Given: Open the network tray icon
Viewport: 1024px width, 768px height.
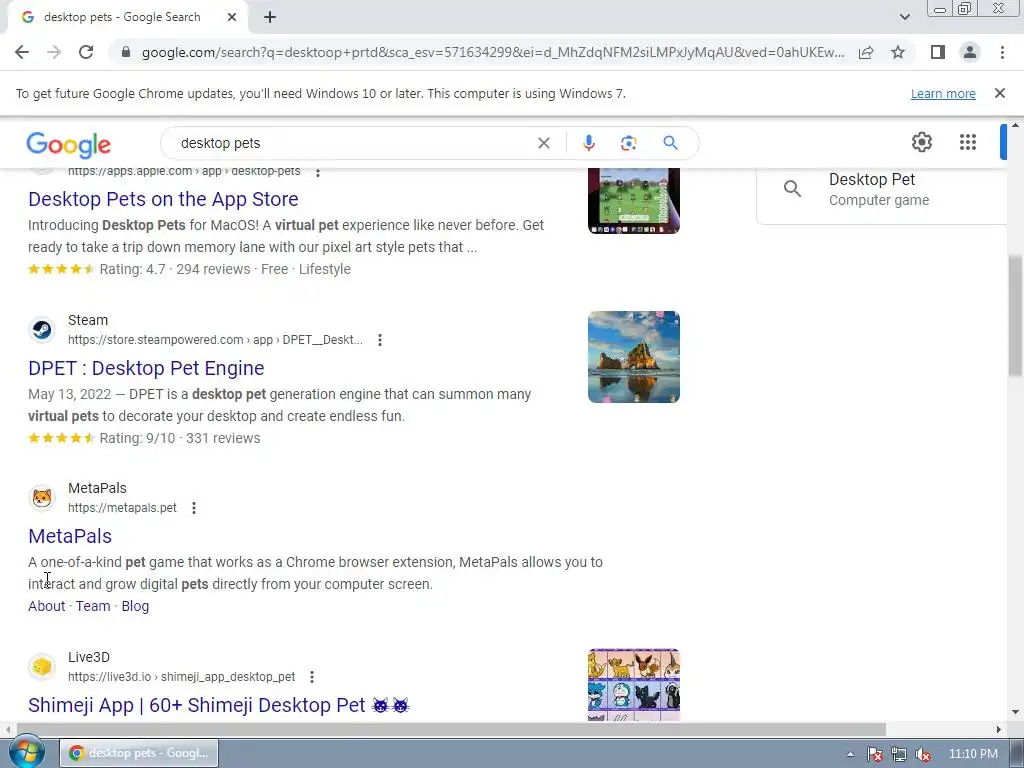Looking at the screenshot, I should [899, 754].
